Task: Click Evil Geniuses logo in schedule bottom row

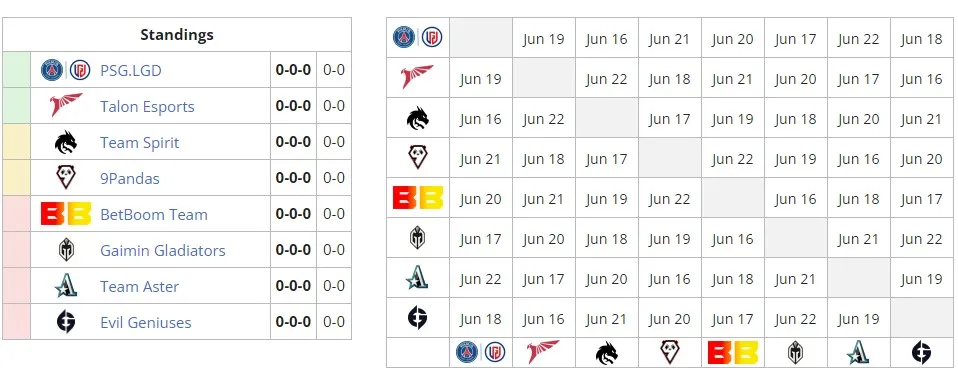Action: (921, 353)
